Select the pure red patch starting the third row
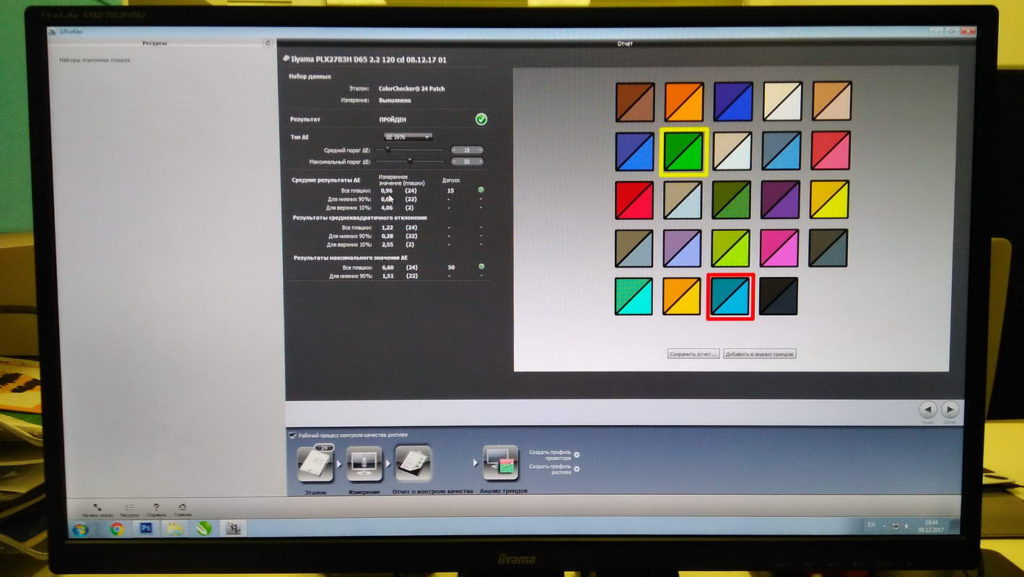Screen dimensions: 1024x577 tap(634, 200)
